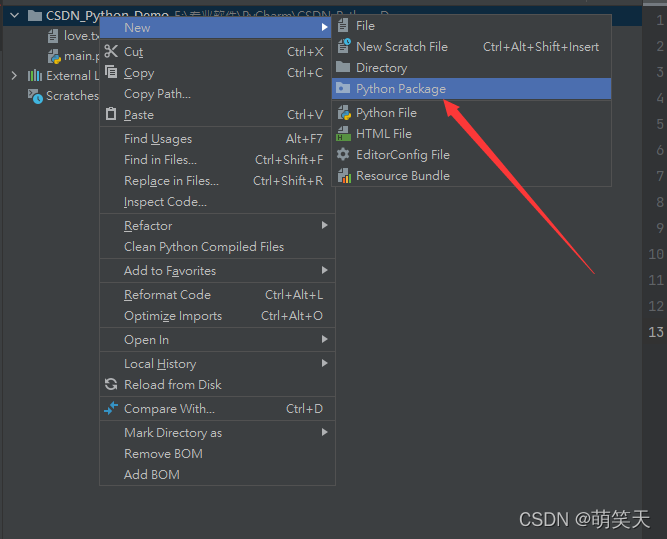Select the Scratches tree row label
The height and width of the screenshot is (539, 667).
tap(72, 96)
